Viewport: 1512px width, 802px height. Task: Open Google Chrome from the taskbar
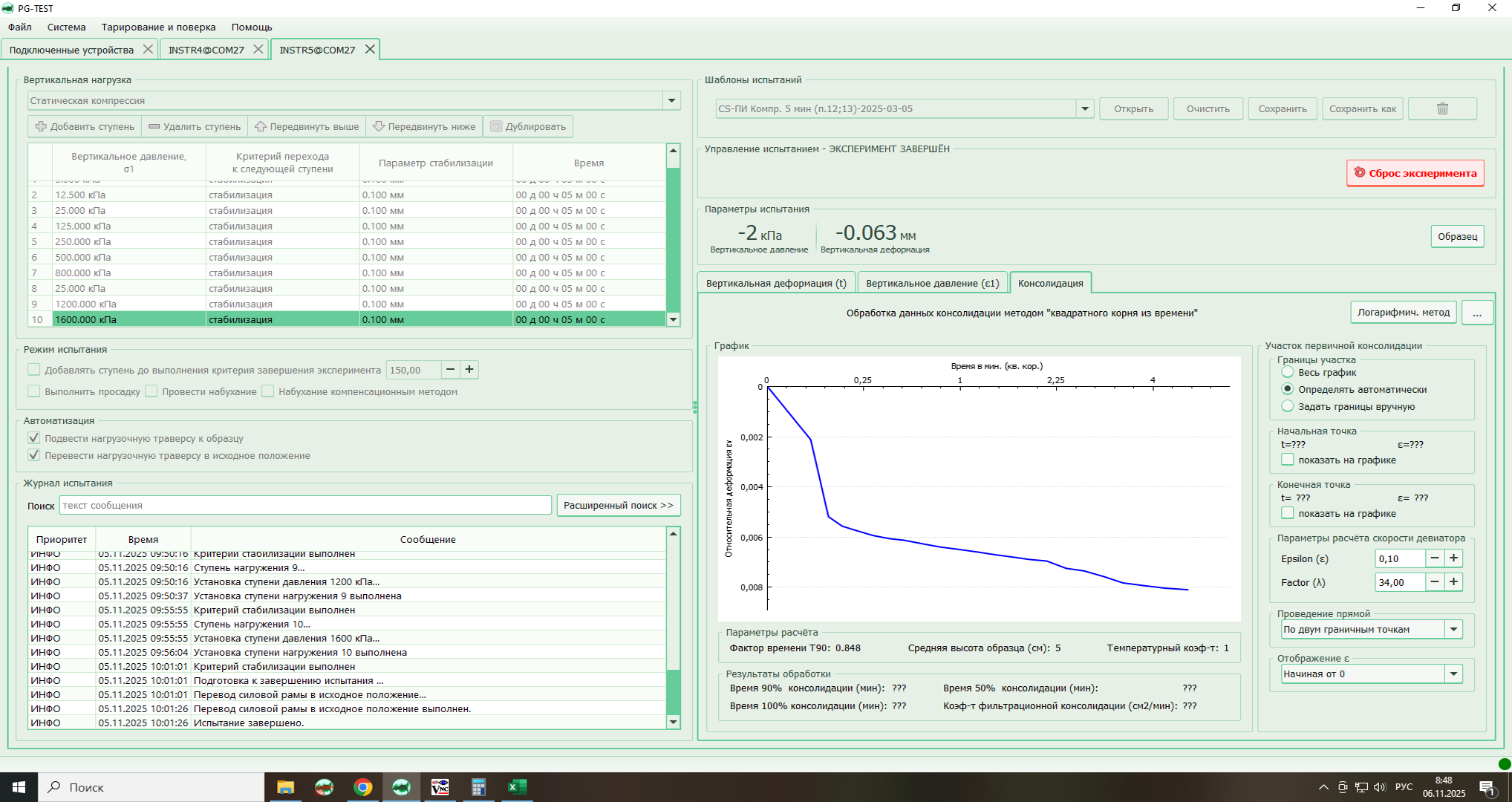pos(362,787)
